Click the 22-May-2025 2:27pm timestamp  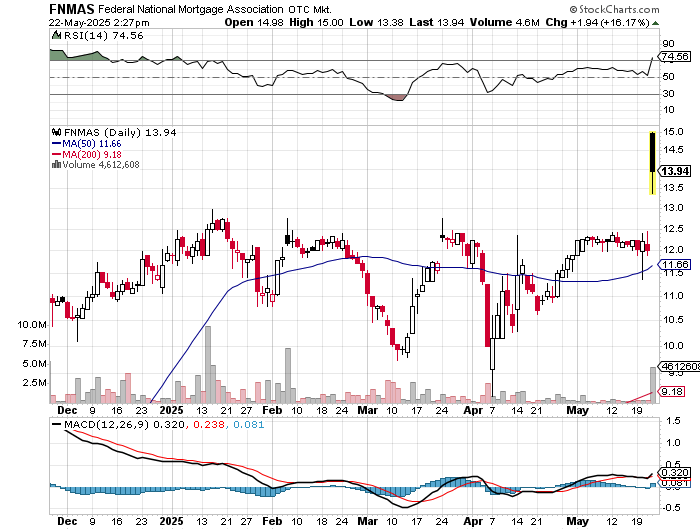[x=99, y=23]
